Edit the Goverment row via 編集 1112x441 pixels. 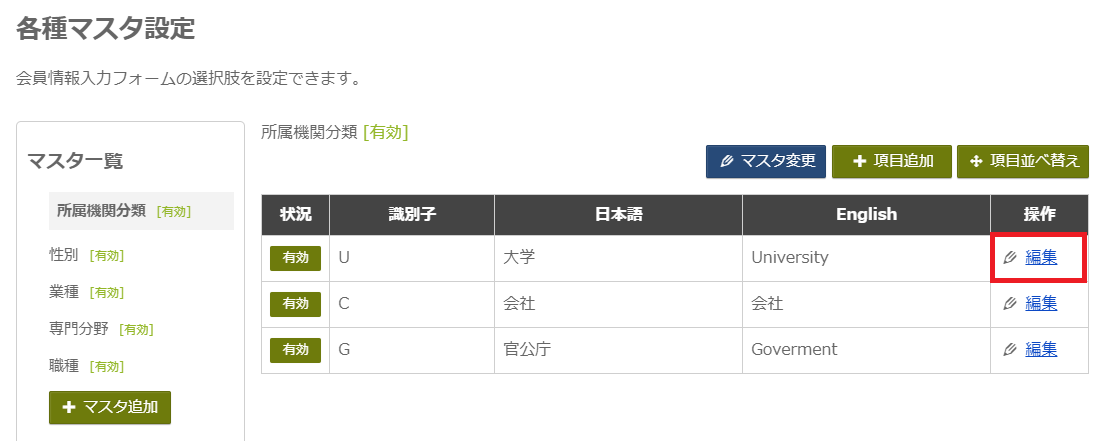click(x=1041, y=349)
